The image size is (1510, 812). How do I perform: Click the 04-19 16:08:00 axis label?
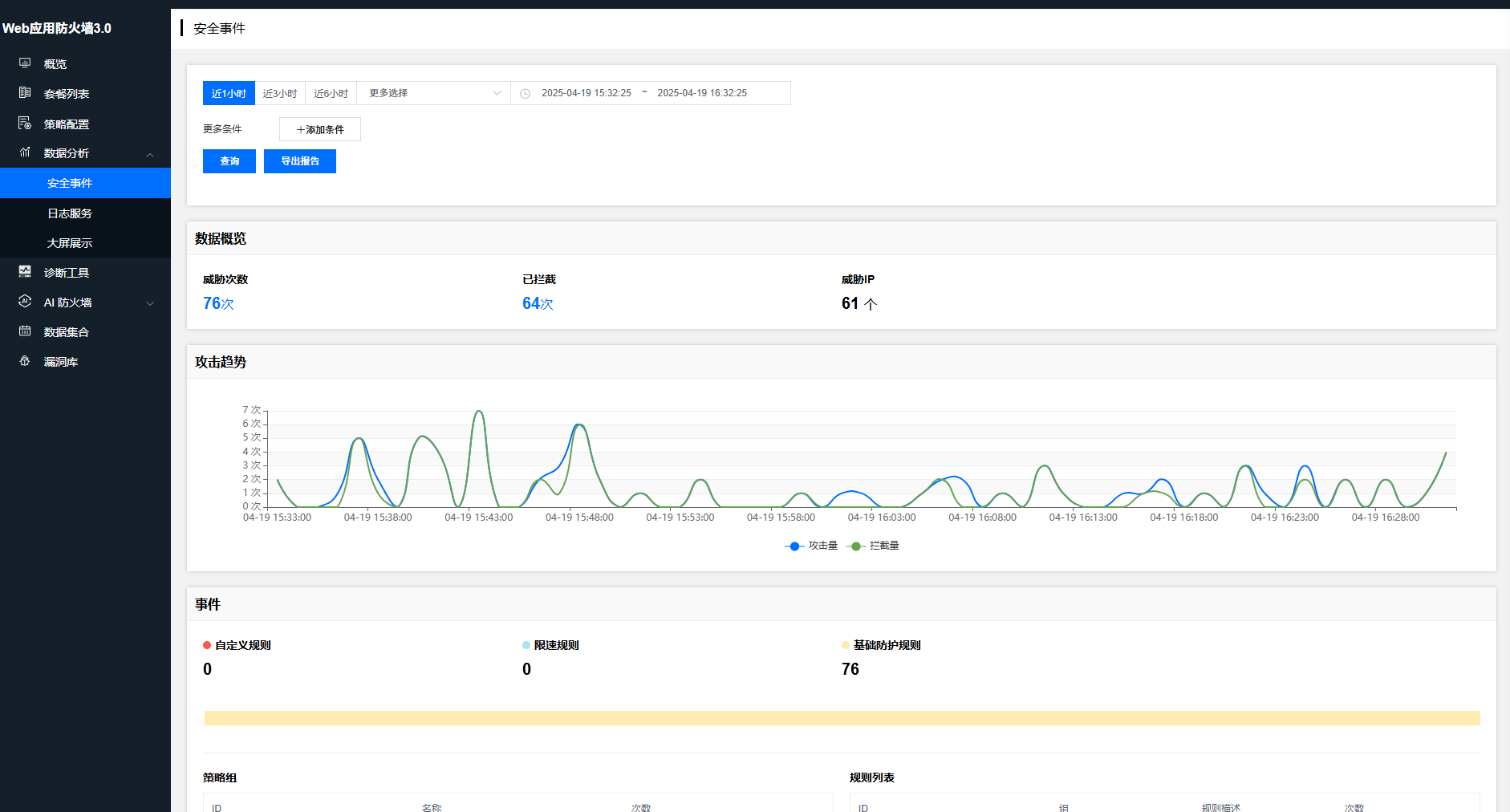pyautogui.click(x=983, y=518)
